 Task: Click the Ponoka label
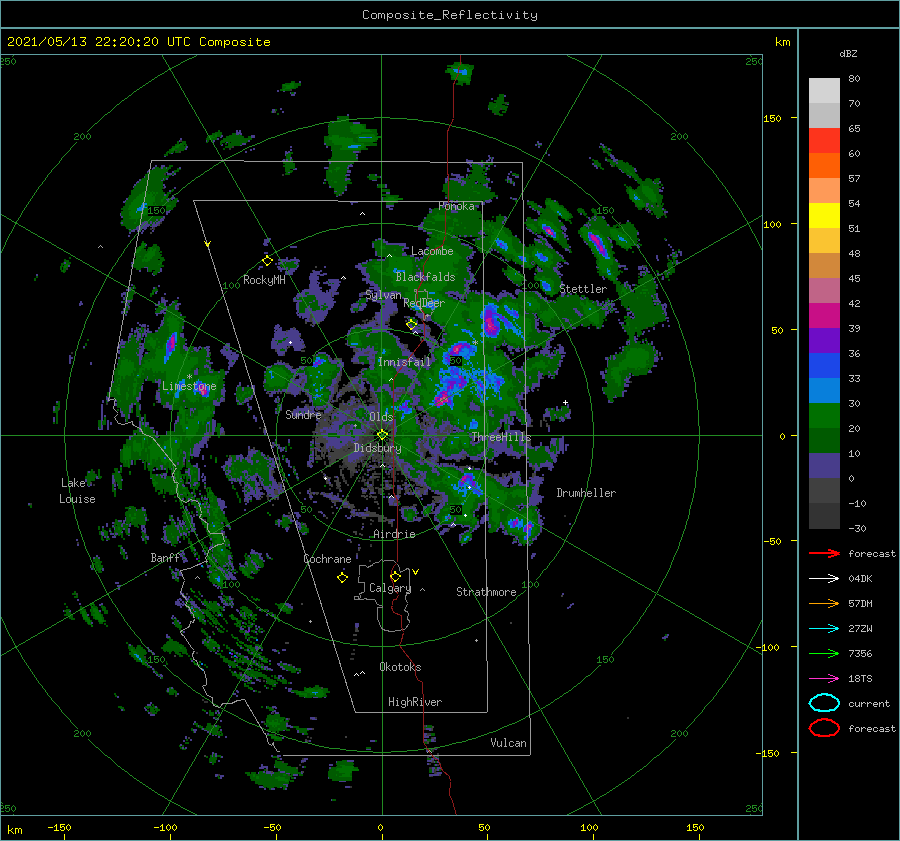tap(456, 206)
